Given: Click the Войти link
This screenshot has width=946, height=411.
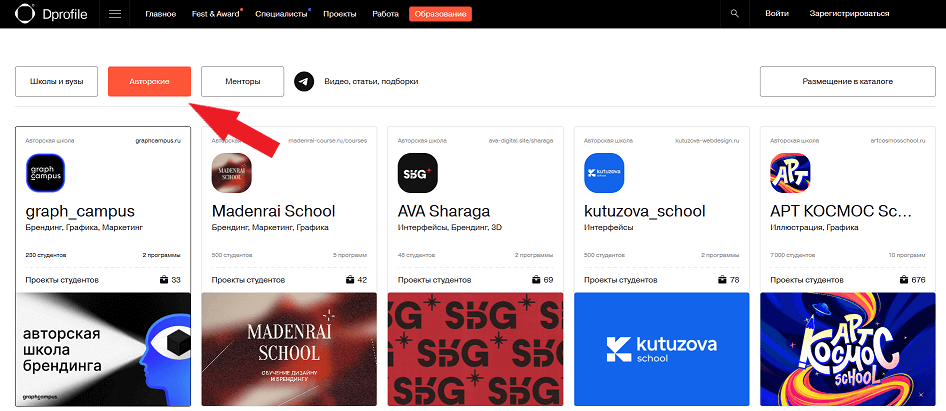Looking at the screenshot, I should tap(777, 14).
